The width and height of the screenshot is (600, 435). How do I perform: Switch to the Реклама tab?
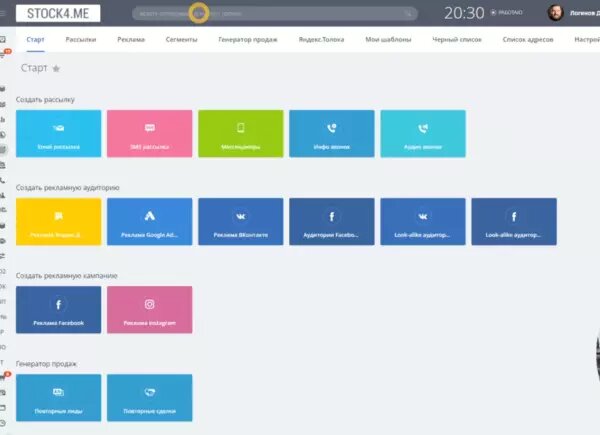pos(131,39)
